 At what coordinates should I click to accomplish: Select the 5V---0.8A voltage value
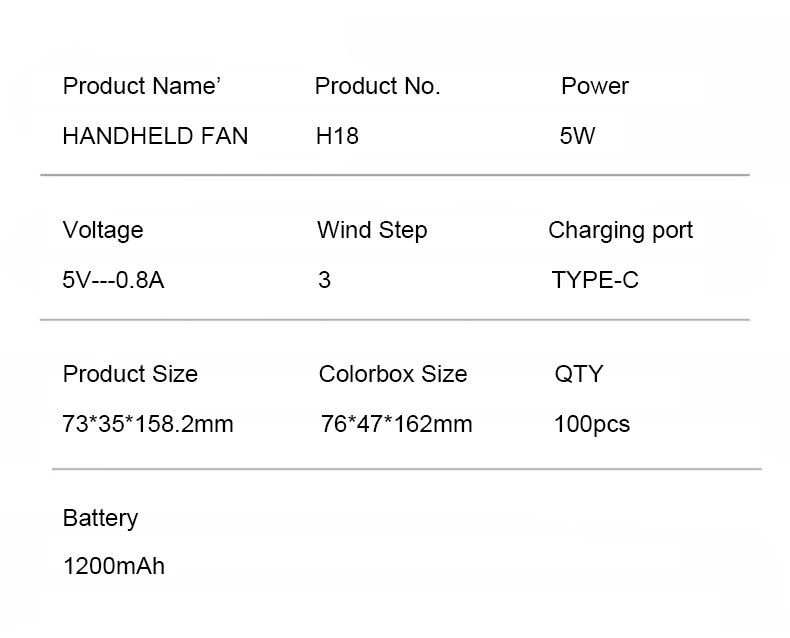pyautogui.click(x=113, y=280)
